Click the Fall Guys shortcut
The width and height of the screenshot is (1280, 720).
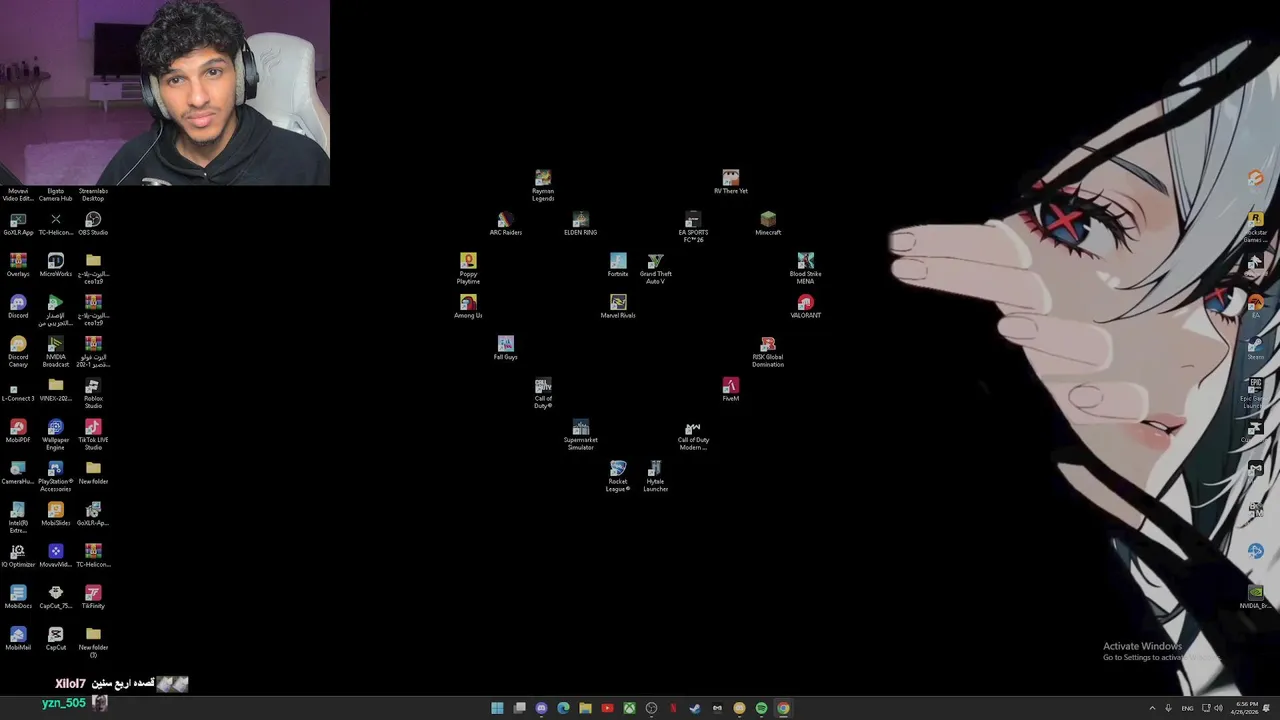(506, 348)
